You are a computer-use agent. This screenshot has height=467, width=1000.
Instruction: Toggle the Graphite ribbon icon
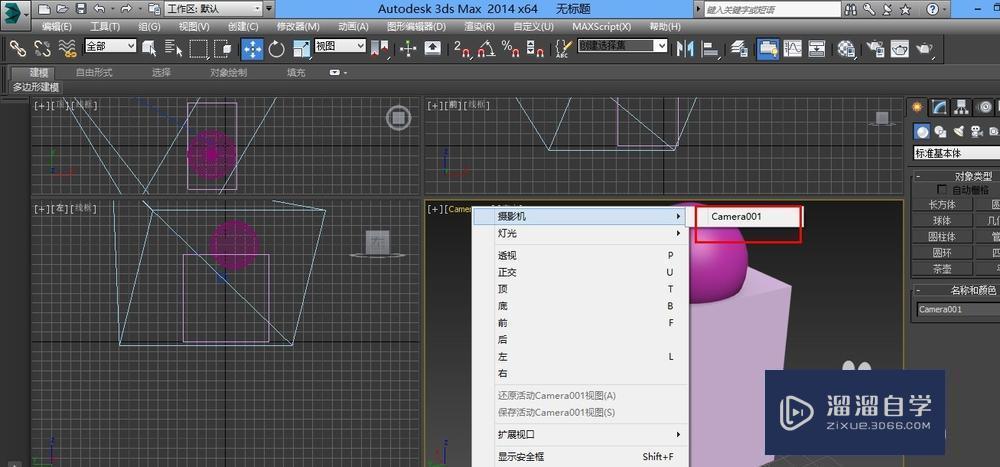[x=768, y=48]
